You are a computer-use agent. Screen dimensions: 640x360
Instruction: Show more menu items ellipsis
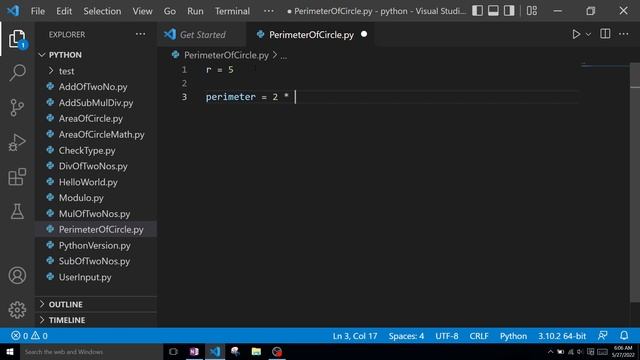[269, 11]
